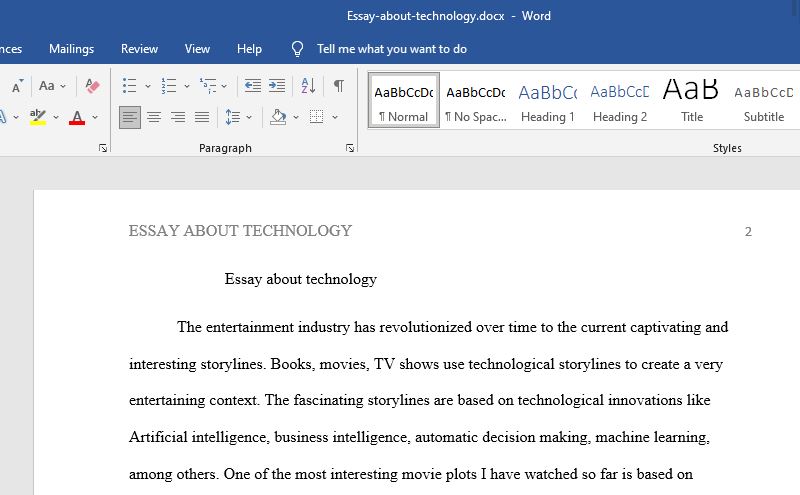Open the Change Case Aa button
The height and width of the screenshot is (495, 800).
[x=47, y=86]
